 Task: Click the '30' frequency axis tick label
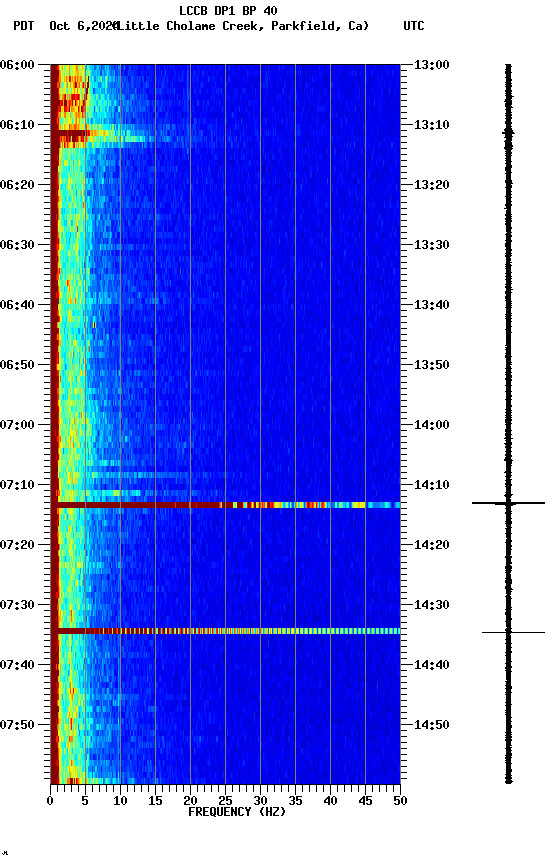tap(260, 801)
